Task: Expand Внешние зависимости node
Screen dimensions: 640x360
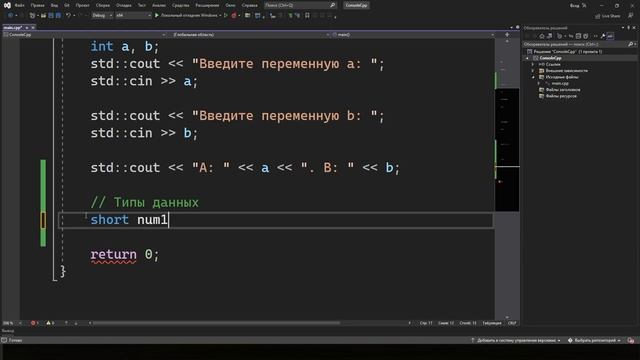Action: click(533, 71)
